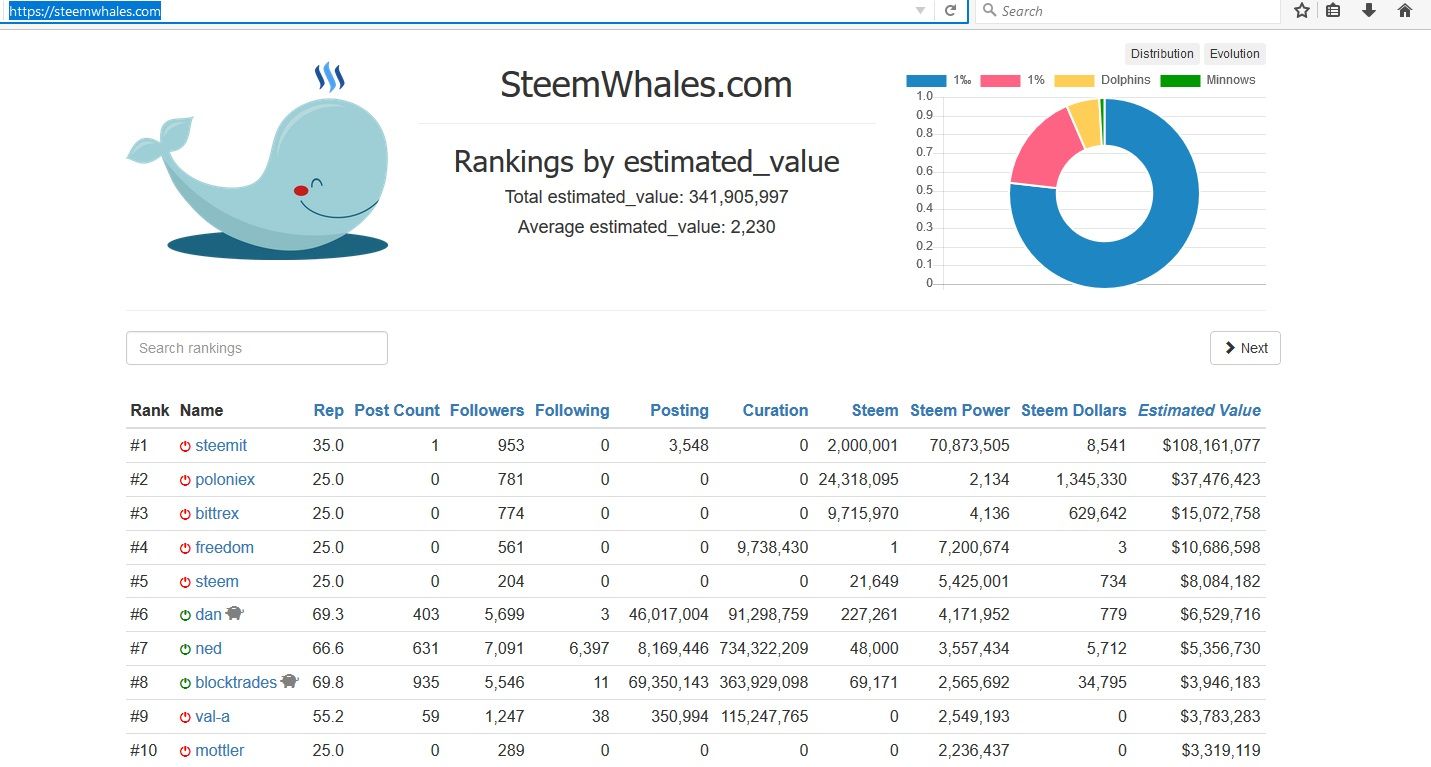Sort table by Rep column
1431x767 pixels.
pyautogui.click(x=328, y=410)
